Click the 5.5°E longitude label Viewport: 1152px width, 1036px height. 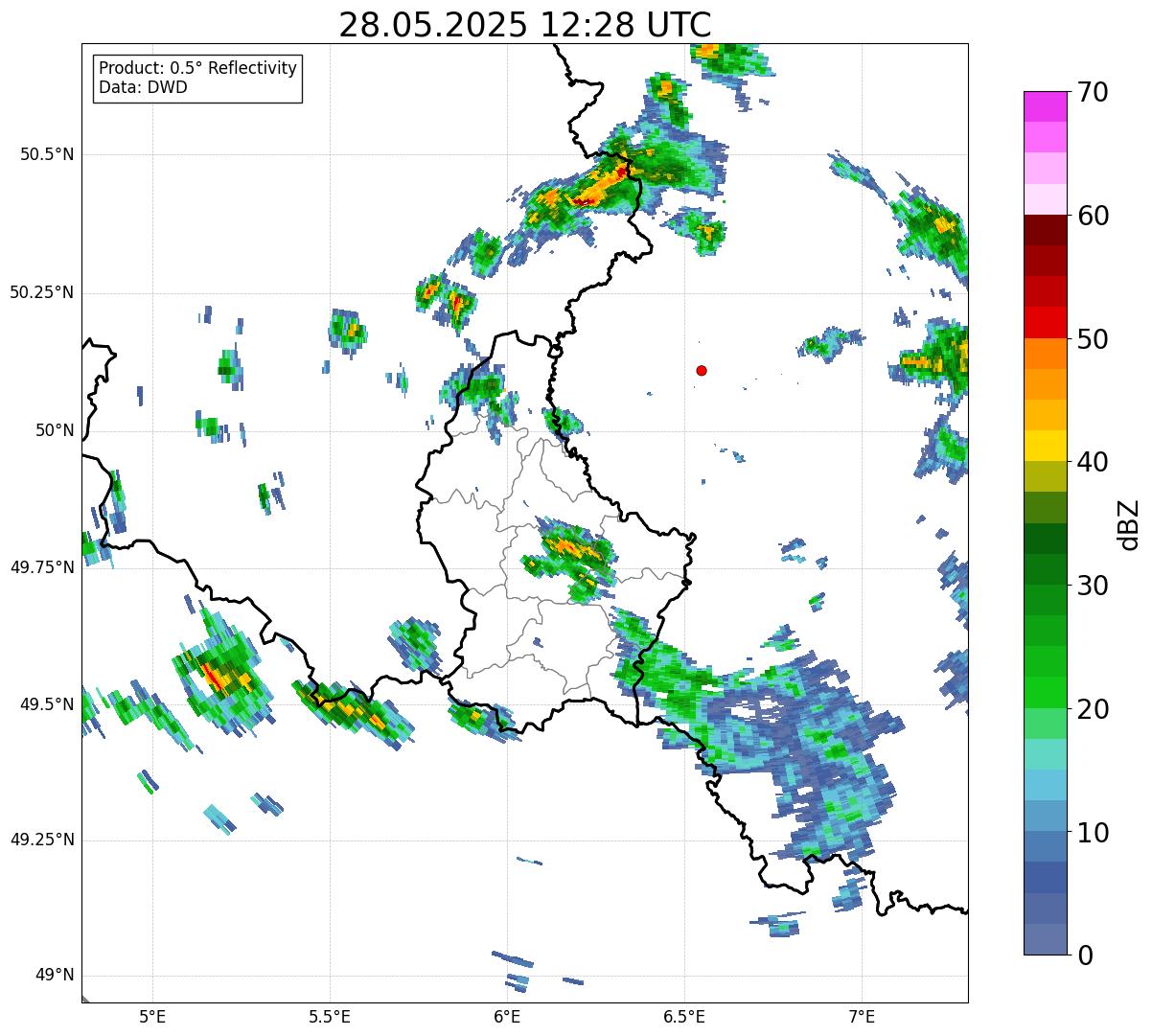[330, 1017]
